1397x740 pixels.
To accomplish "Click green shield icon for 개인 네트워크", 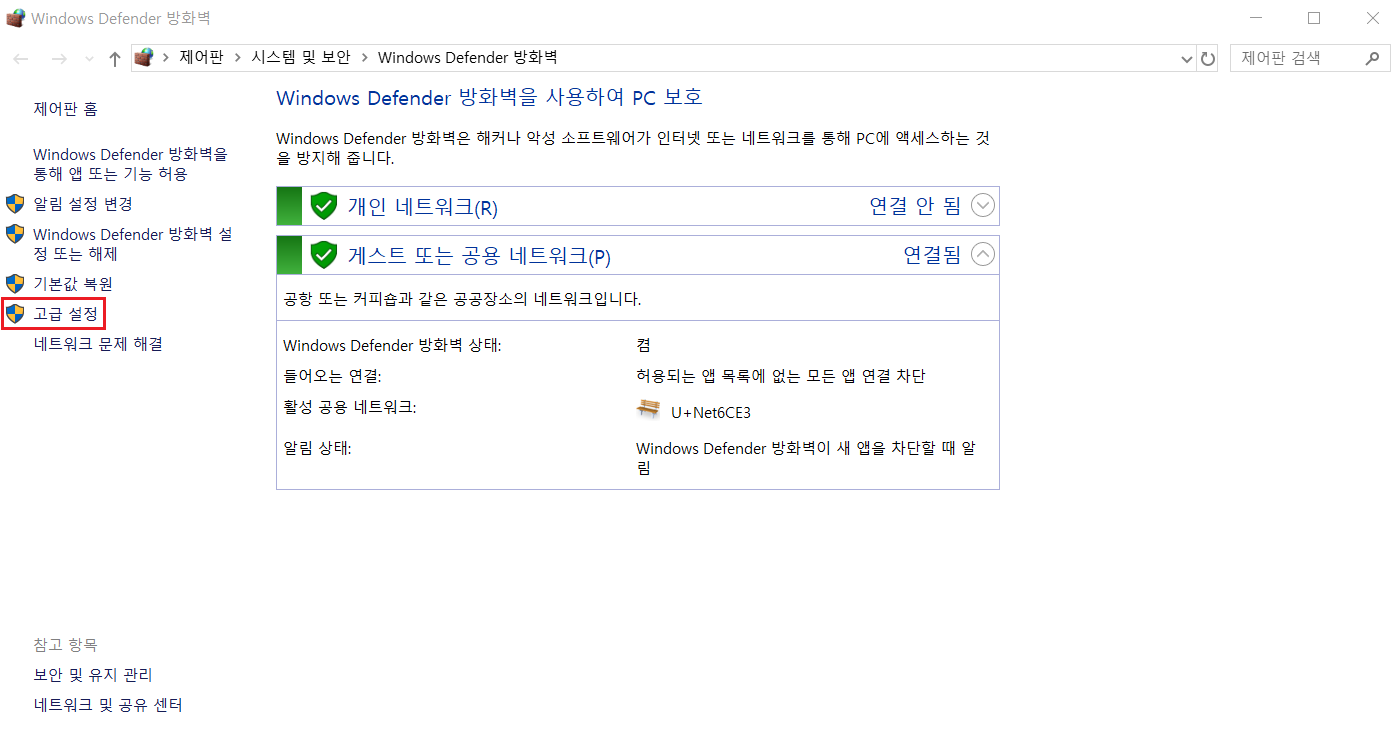I will (x=323, y=206).
